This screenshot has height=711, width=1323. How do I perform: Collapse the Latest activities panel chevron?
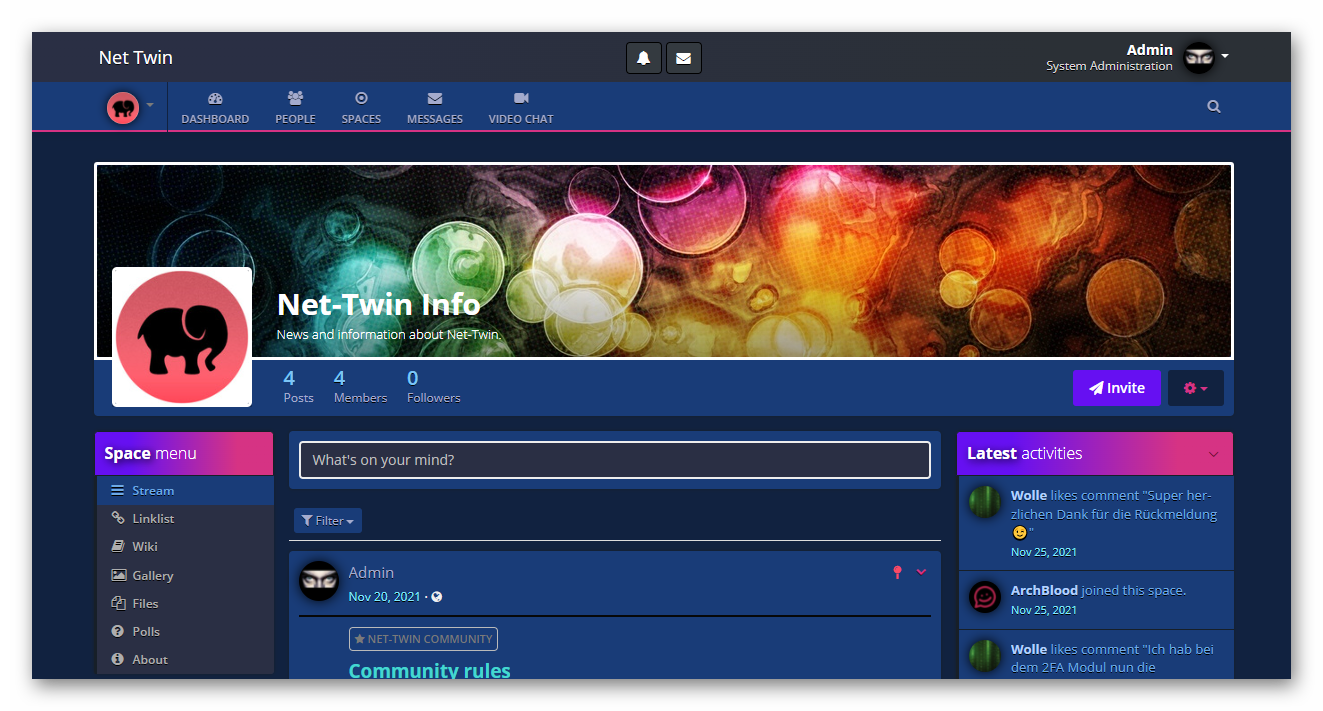[1213, 453]
